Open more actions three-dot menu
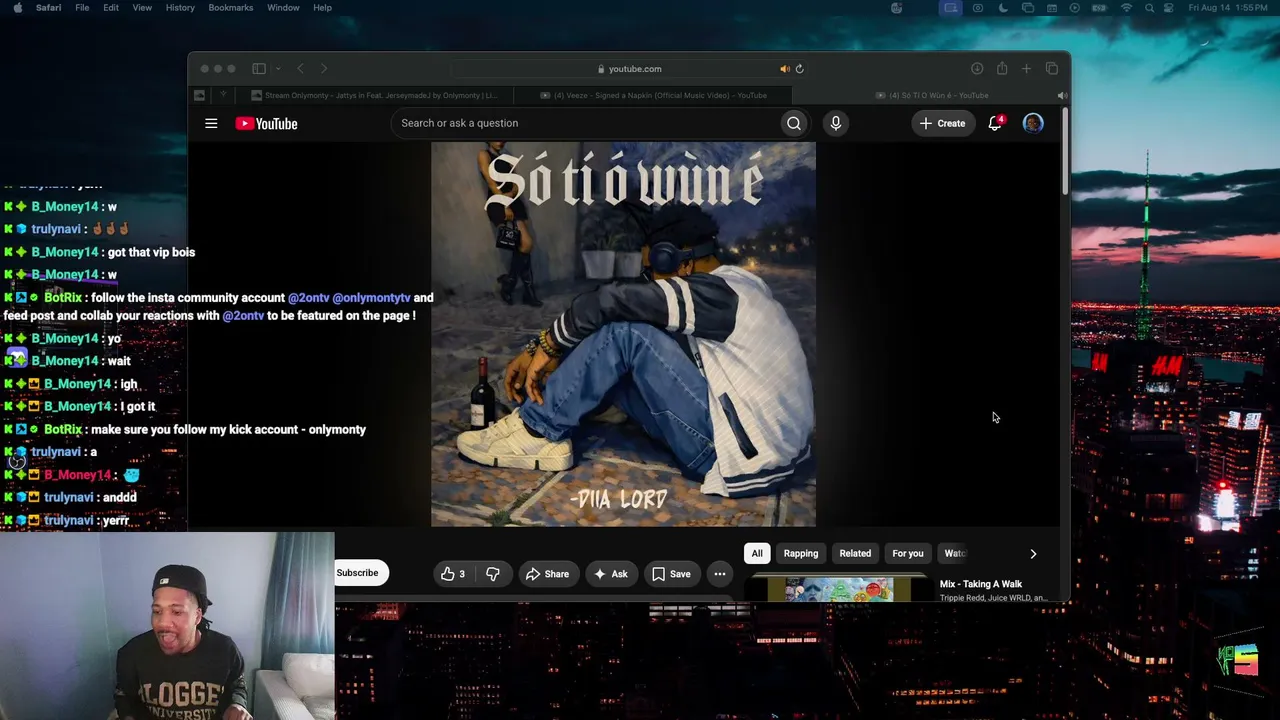 pyautogui.click(x=720, y=574)
